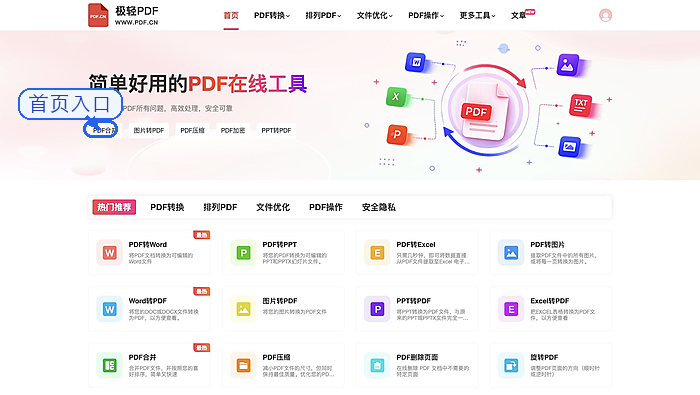The image size is (700, 395).
Task: Open the Word转PDF card title
Action: 148,301
